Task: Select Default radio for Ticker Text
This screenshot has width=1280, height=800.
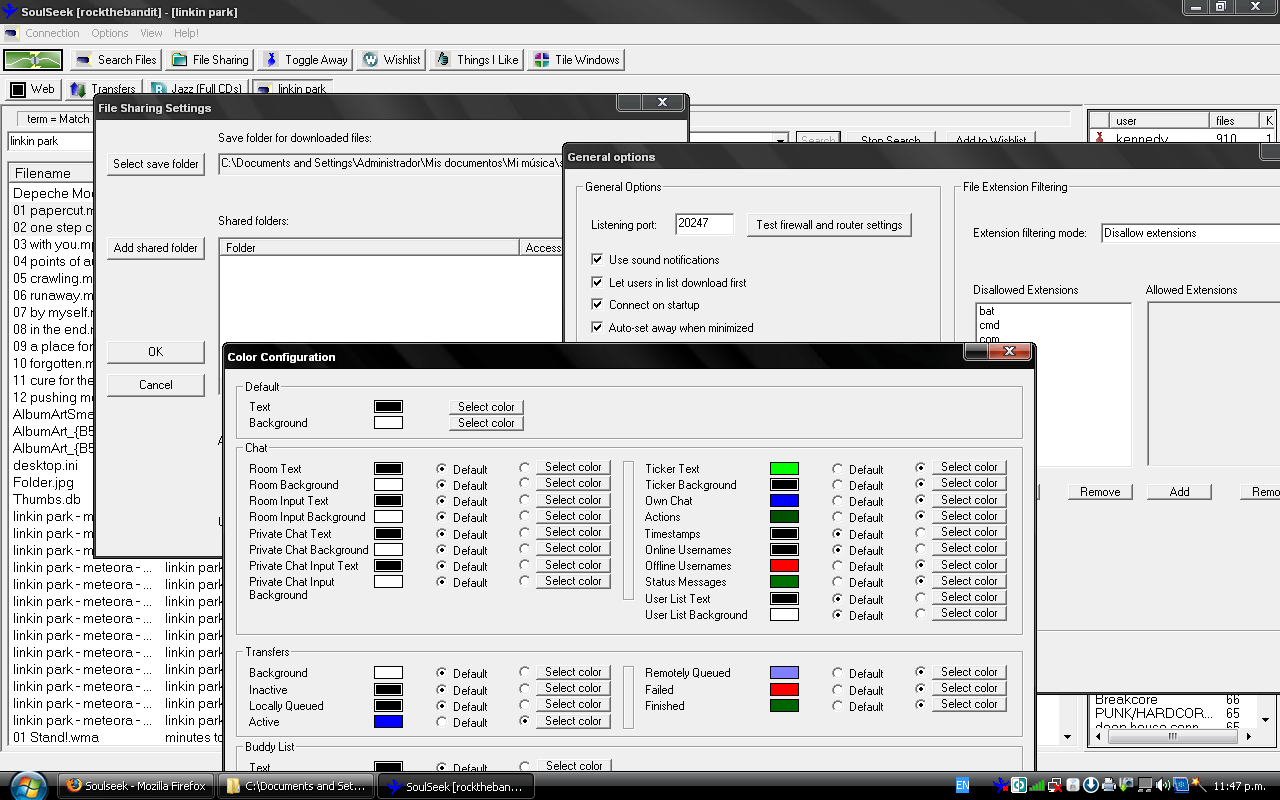Action: coord(838,468)
